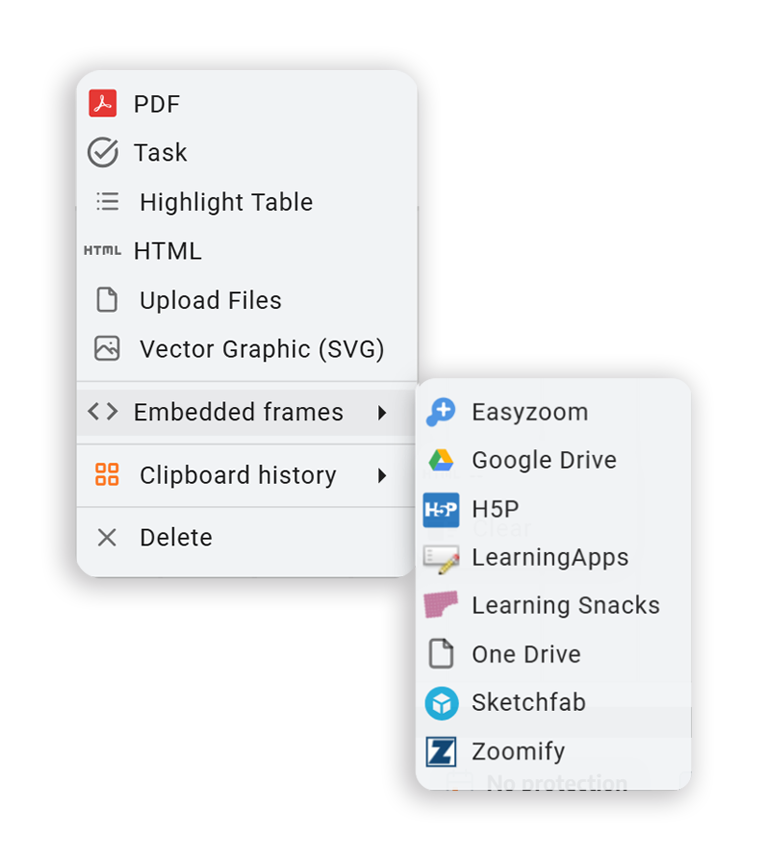Select Upload Files menu entry
767x861 pixels.
pyautogui.click(x=210, y=300)
